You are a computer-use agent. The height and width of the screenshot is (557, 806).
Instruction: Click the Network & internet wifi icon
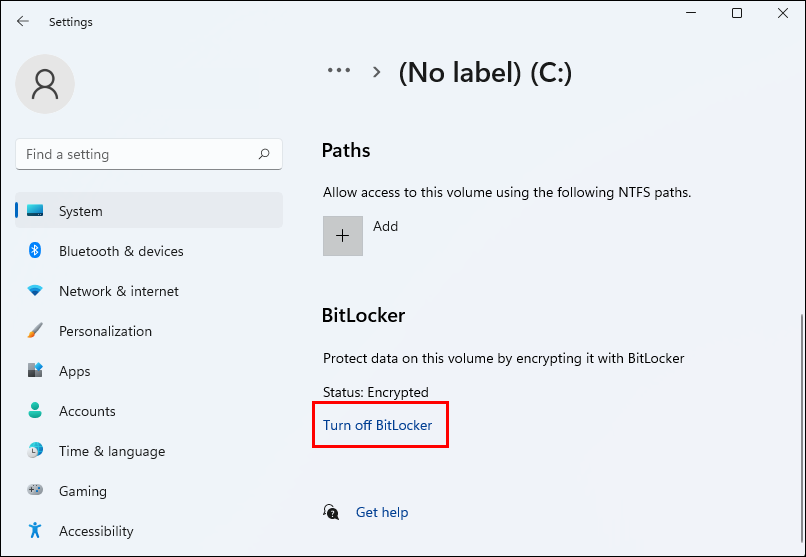[35, 291]
